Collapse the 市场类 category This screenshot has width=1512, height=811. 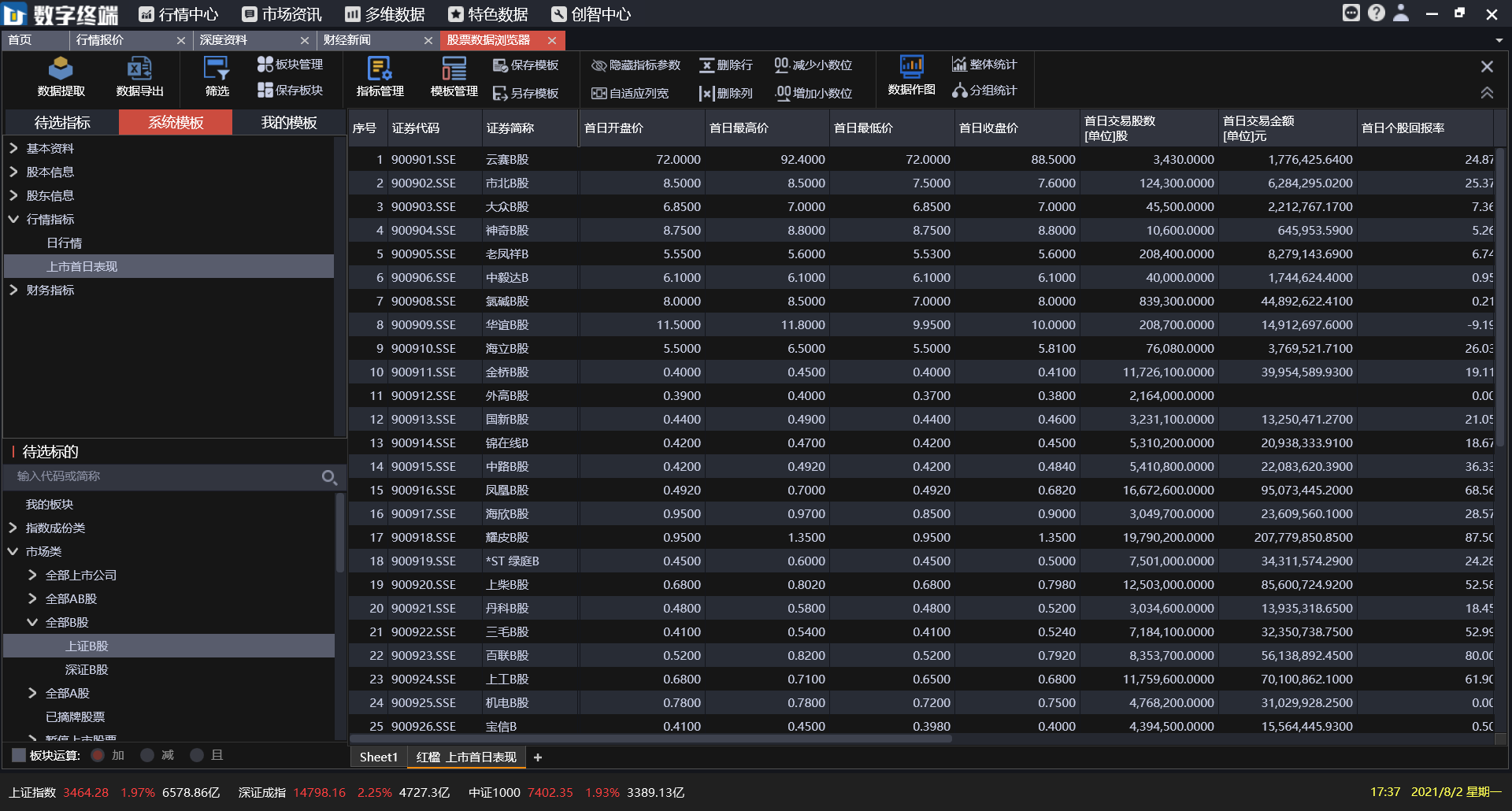pos(11,551)
